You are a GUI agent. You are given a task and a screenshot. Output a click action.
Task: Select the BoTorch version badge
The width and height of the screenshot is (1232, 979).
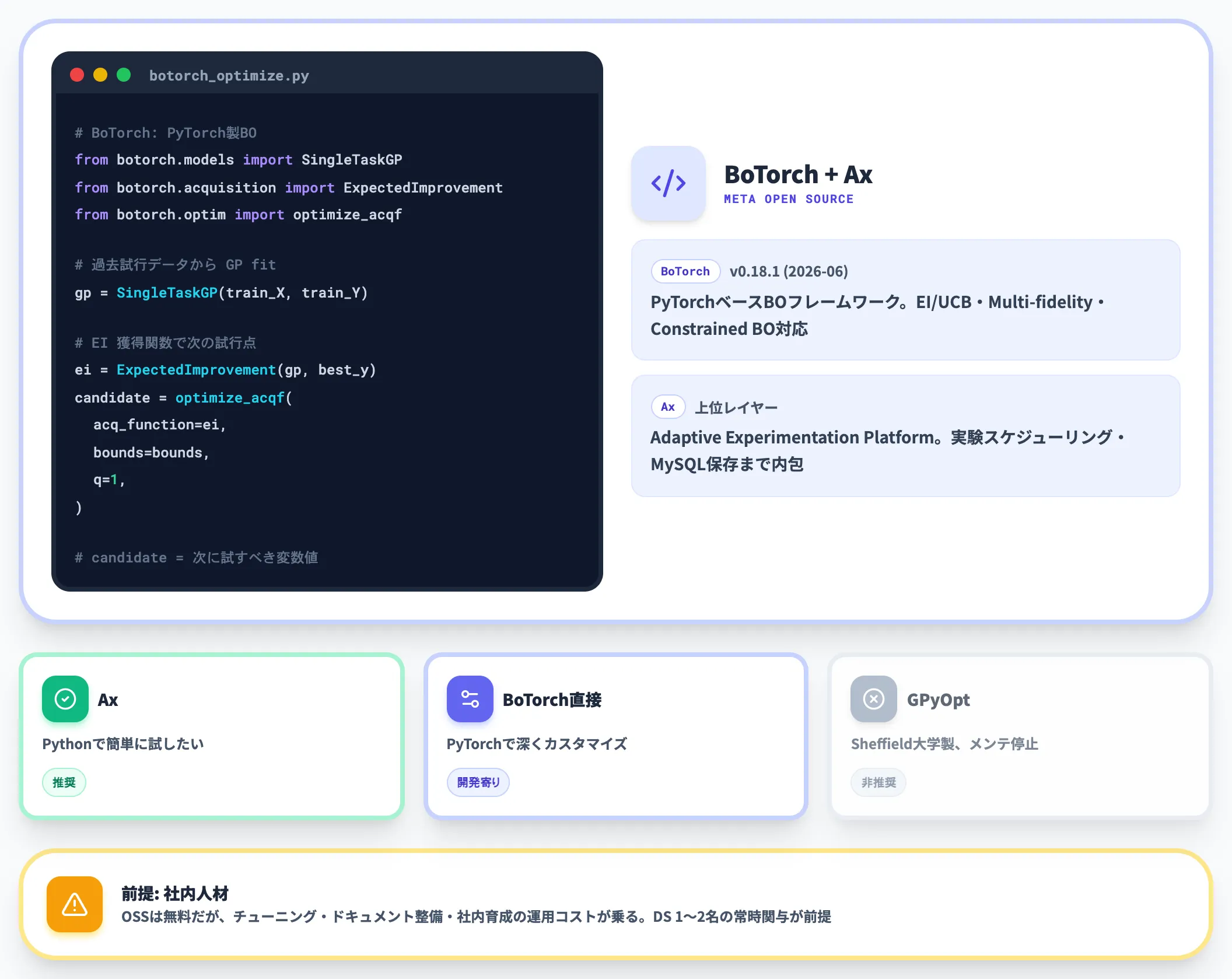click(685, 271)
